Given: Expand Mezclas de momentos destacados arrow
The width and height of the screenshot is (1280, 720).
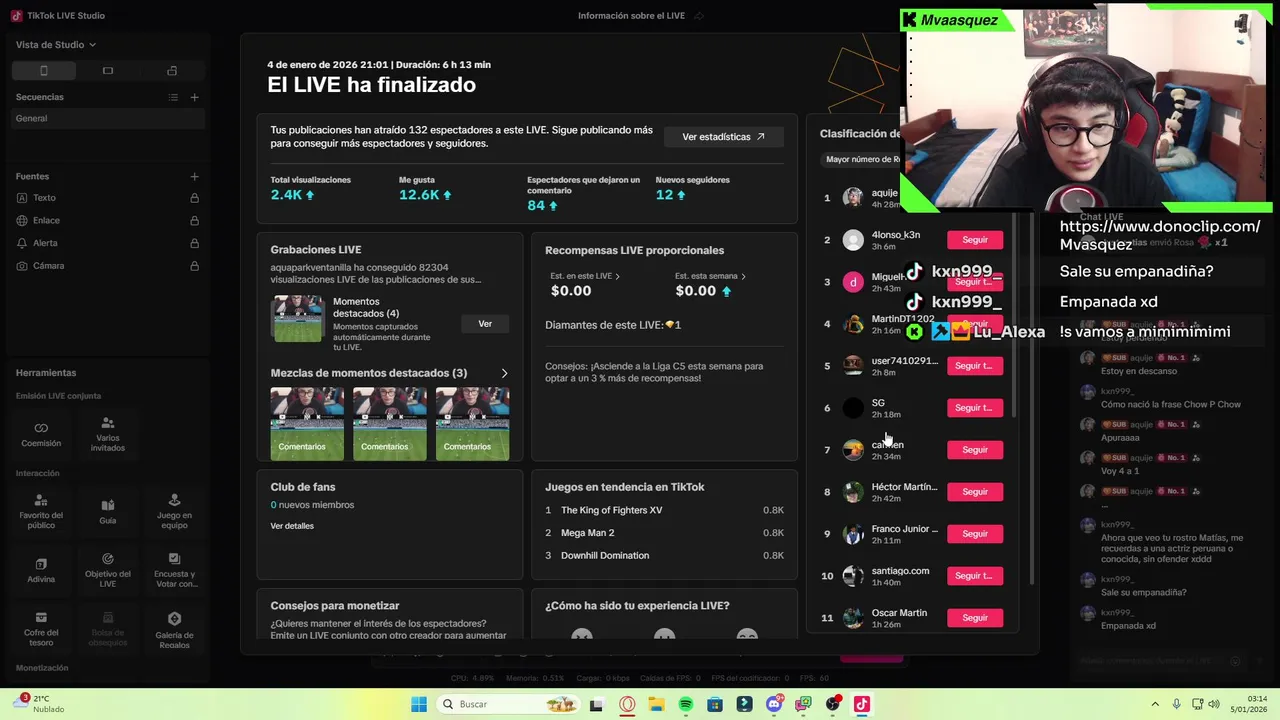Looking at the screenshot, I should coord(504,373).
